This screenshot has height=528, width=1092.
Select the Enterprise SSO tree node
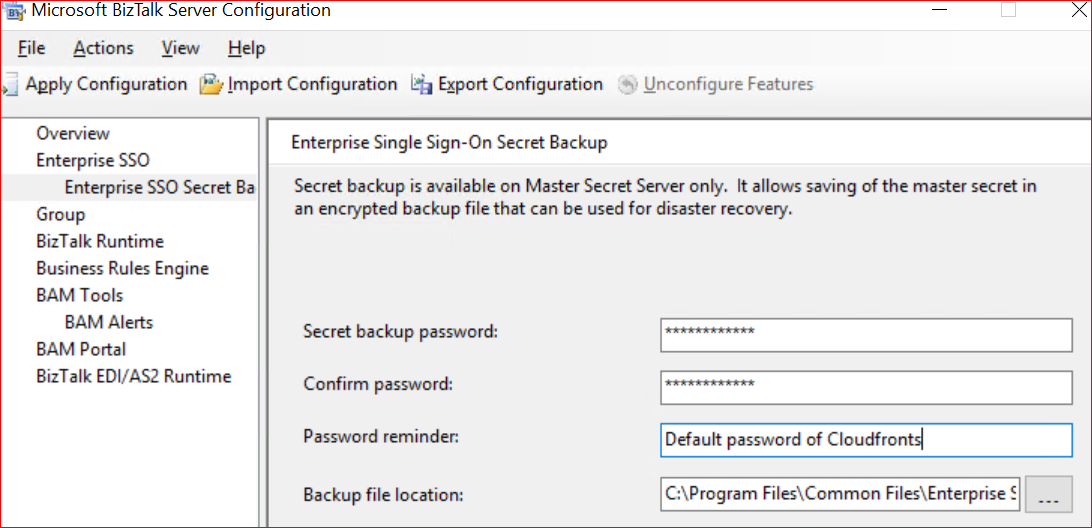pos(93,160)
